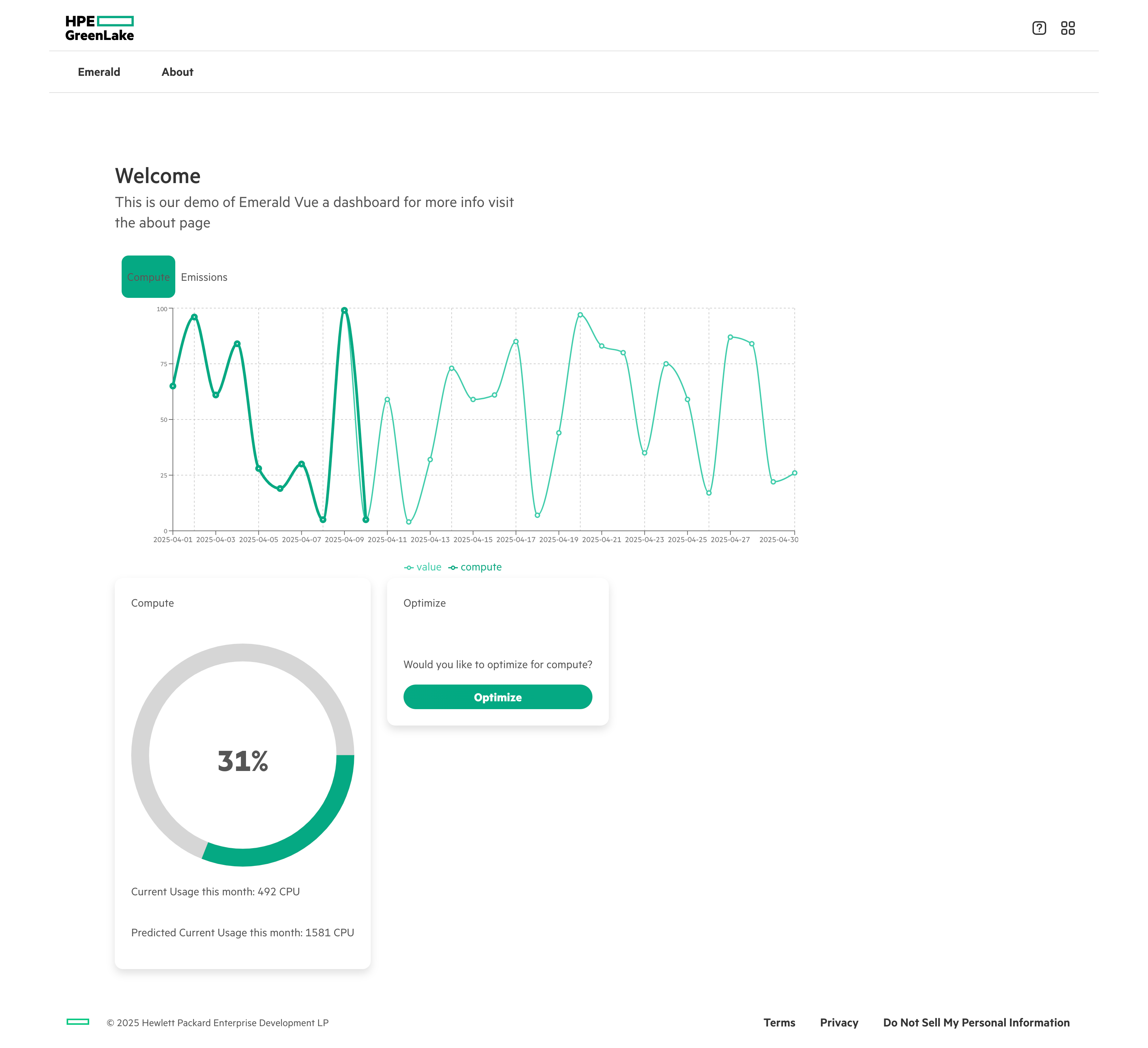
Task: Open the Terms footer link
Action: tap(779, 1022)
